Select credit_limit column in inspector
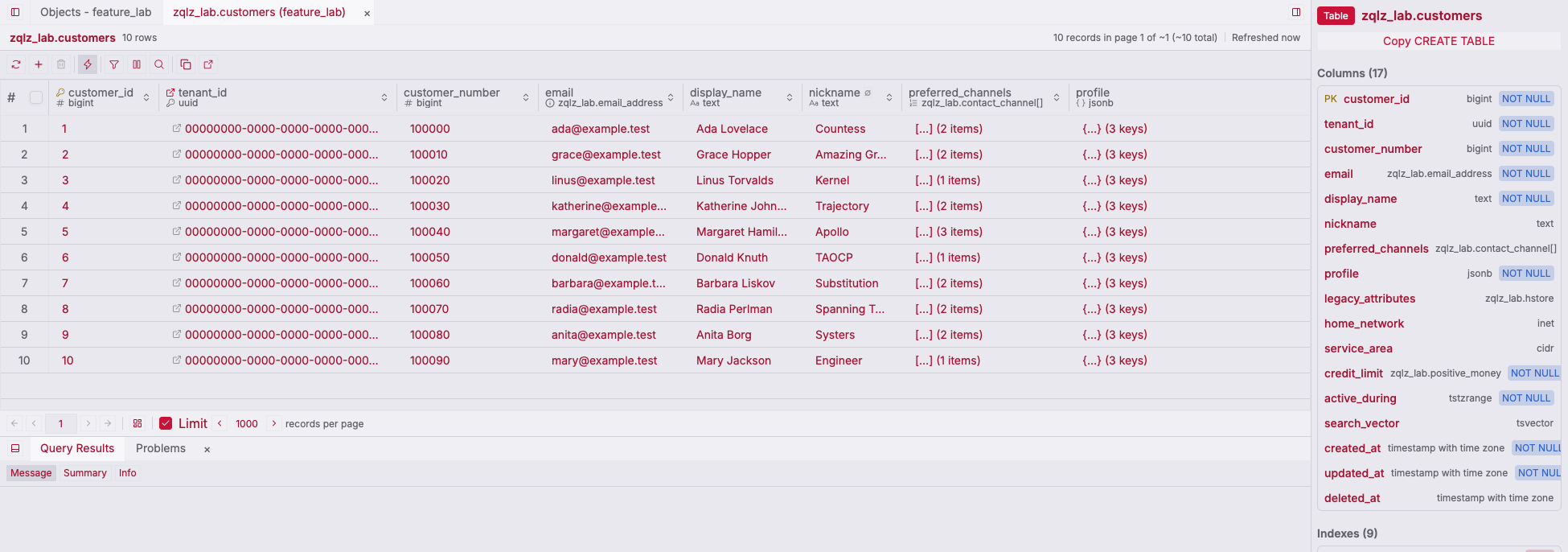This screenshot has height=552, width=1568. click(1439, 373)
